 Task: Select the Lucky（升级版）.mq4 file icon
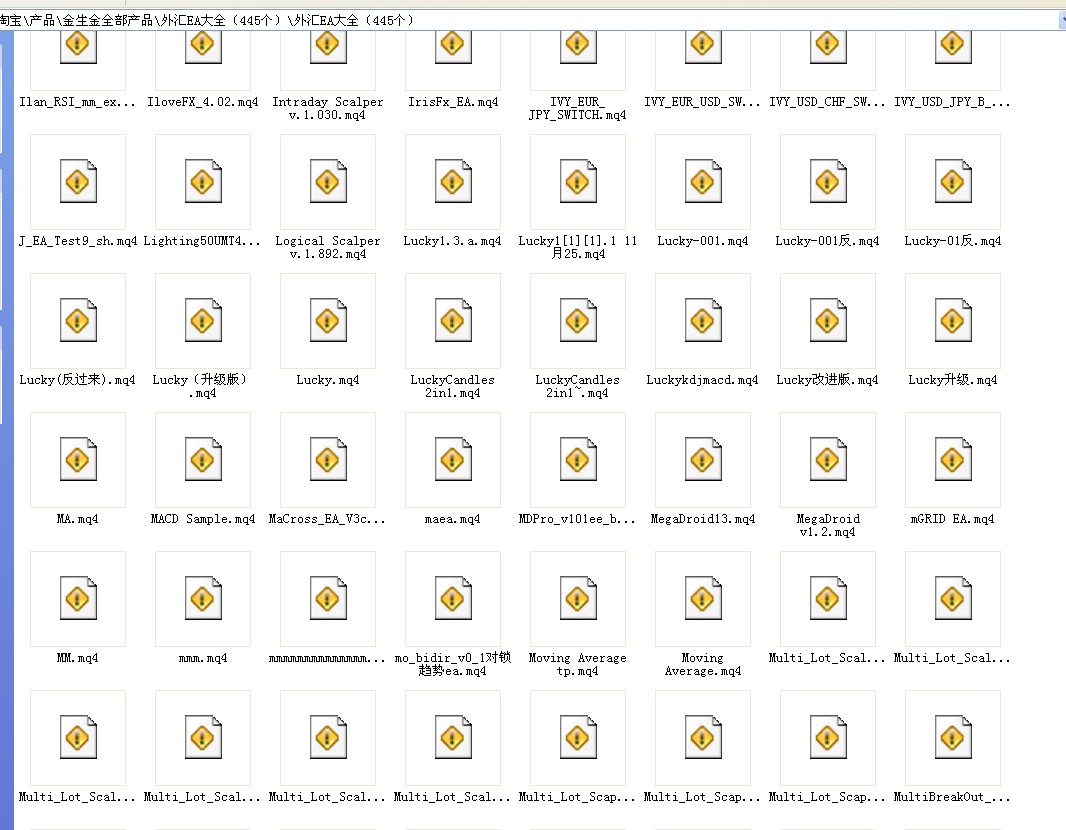pyautogui.click(x=203, y=320)
